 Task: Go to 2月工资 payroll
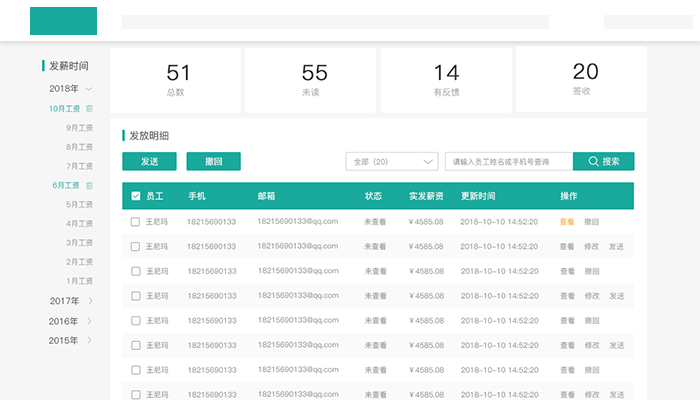click(79, 262)
